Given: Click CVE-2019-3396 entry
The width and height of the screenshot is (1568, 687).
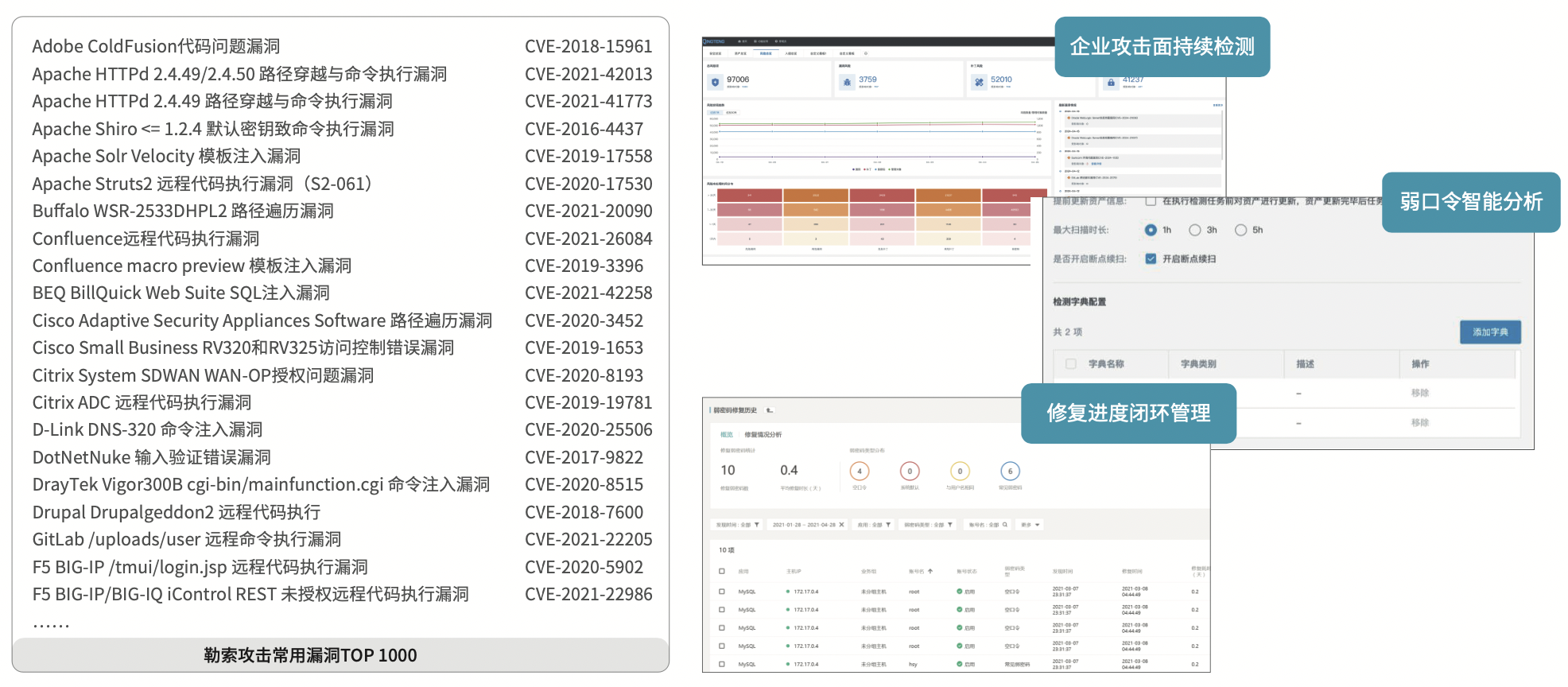Looking at the screenshot, I should coord(584,266).
